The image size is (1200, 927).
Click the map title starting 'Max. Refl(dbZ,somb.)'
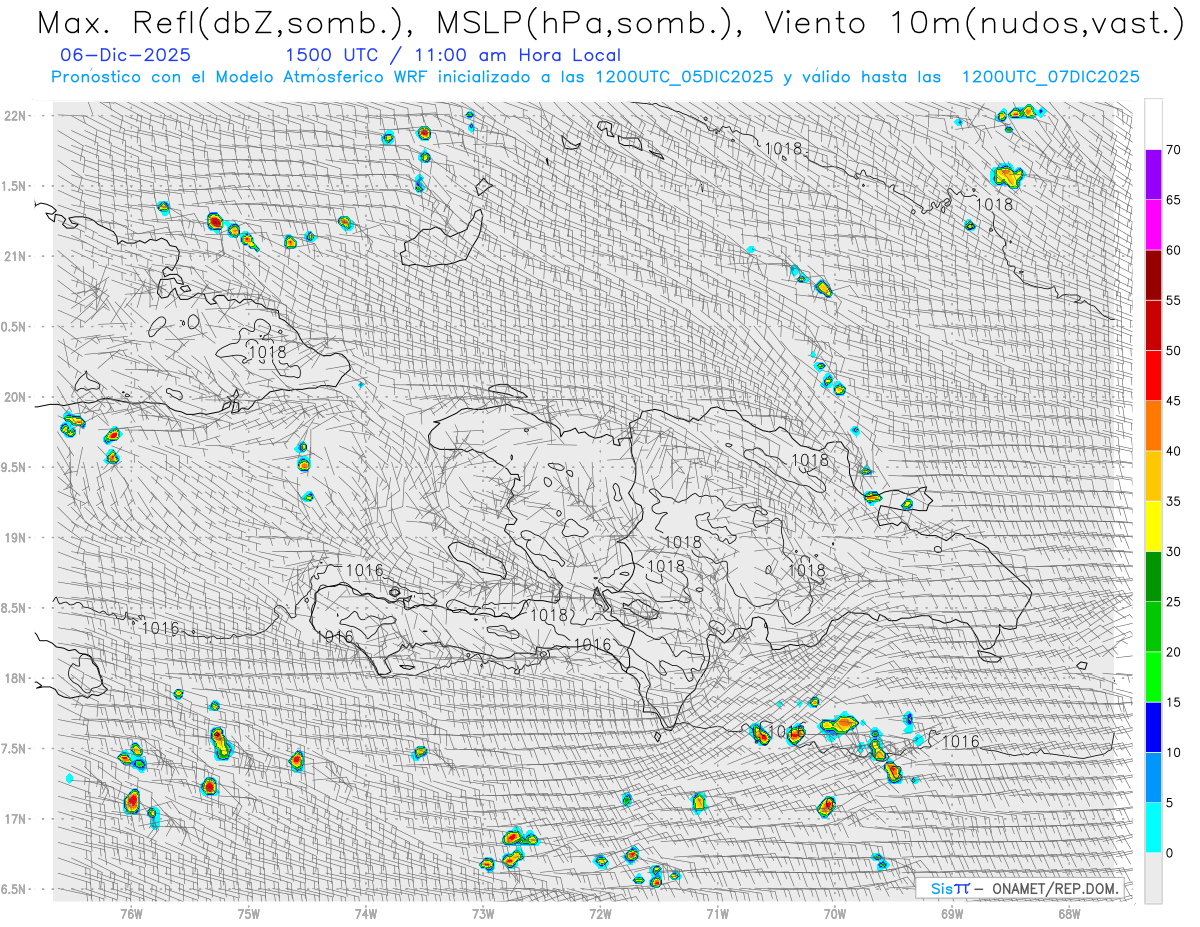pos(609,23)
